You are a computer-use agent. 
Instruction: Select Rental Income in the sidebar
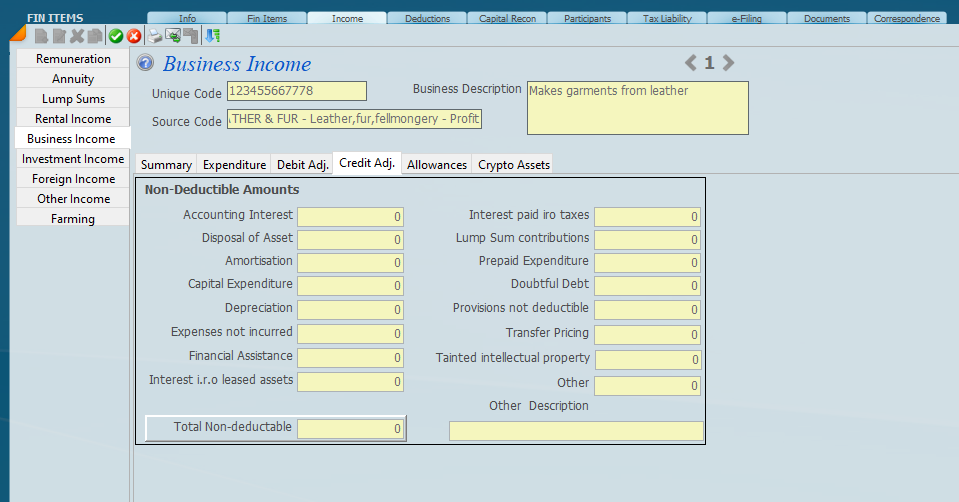(73, 119)
